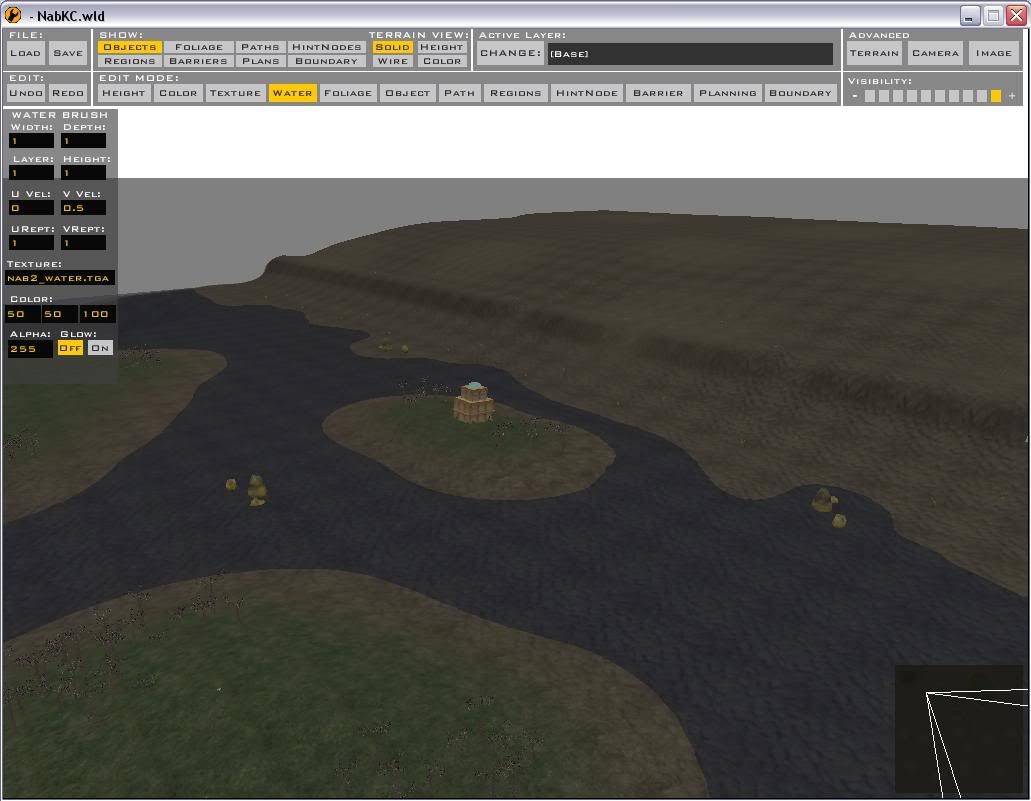Screen dimensions: 1031x801
Task: Decrease visibility with minus button
Action: coord(855,96)
